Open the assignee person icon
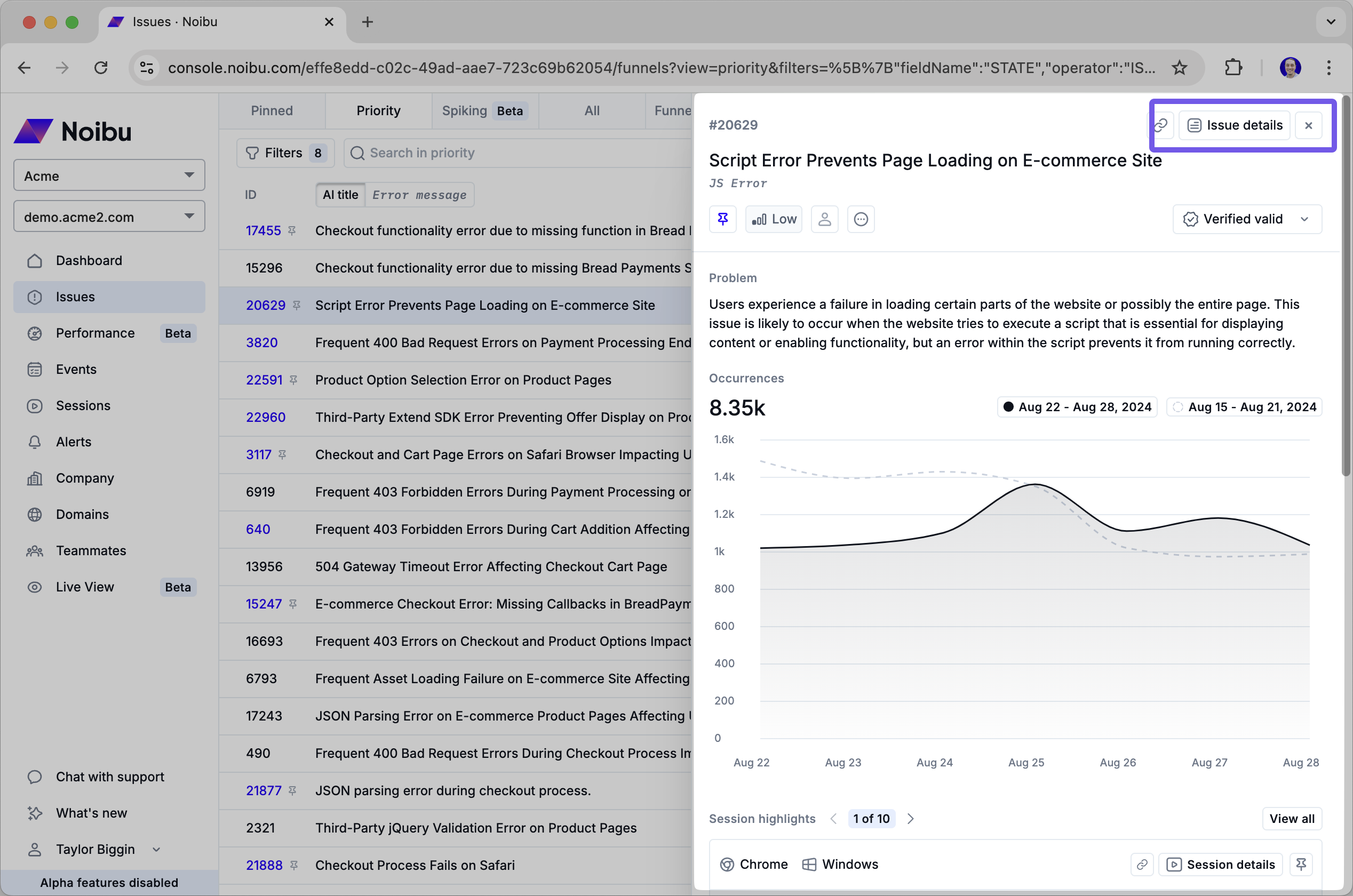 824,219
